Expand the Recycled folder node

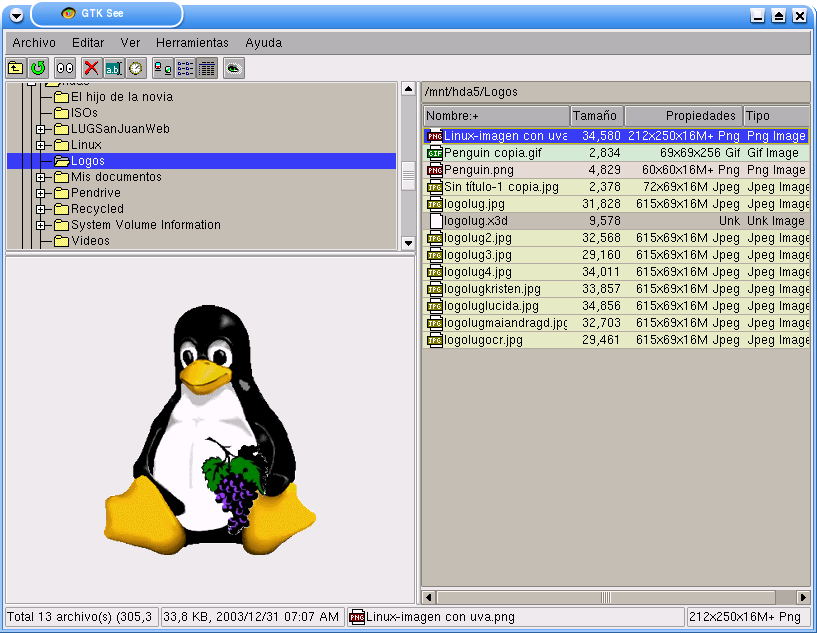[41, 209]
